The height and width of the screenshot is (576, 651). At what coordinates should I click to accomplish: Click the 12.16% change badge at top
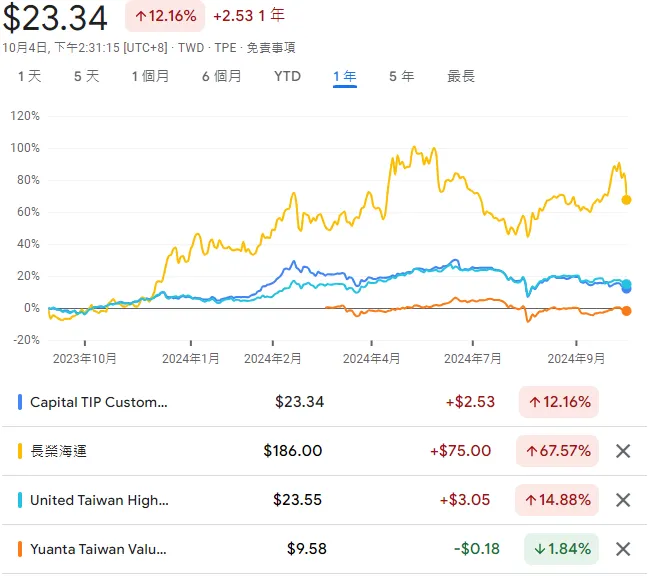[x=165, y=16]
